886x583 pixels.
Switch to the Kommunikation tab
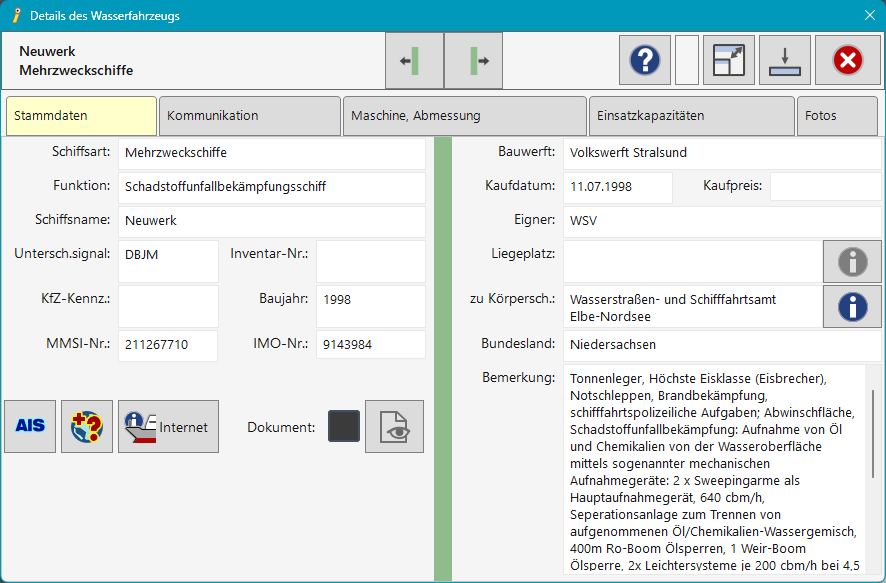pyautogui.click(x=249, y=116)
